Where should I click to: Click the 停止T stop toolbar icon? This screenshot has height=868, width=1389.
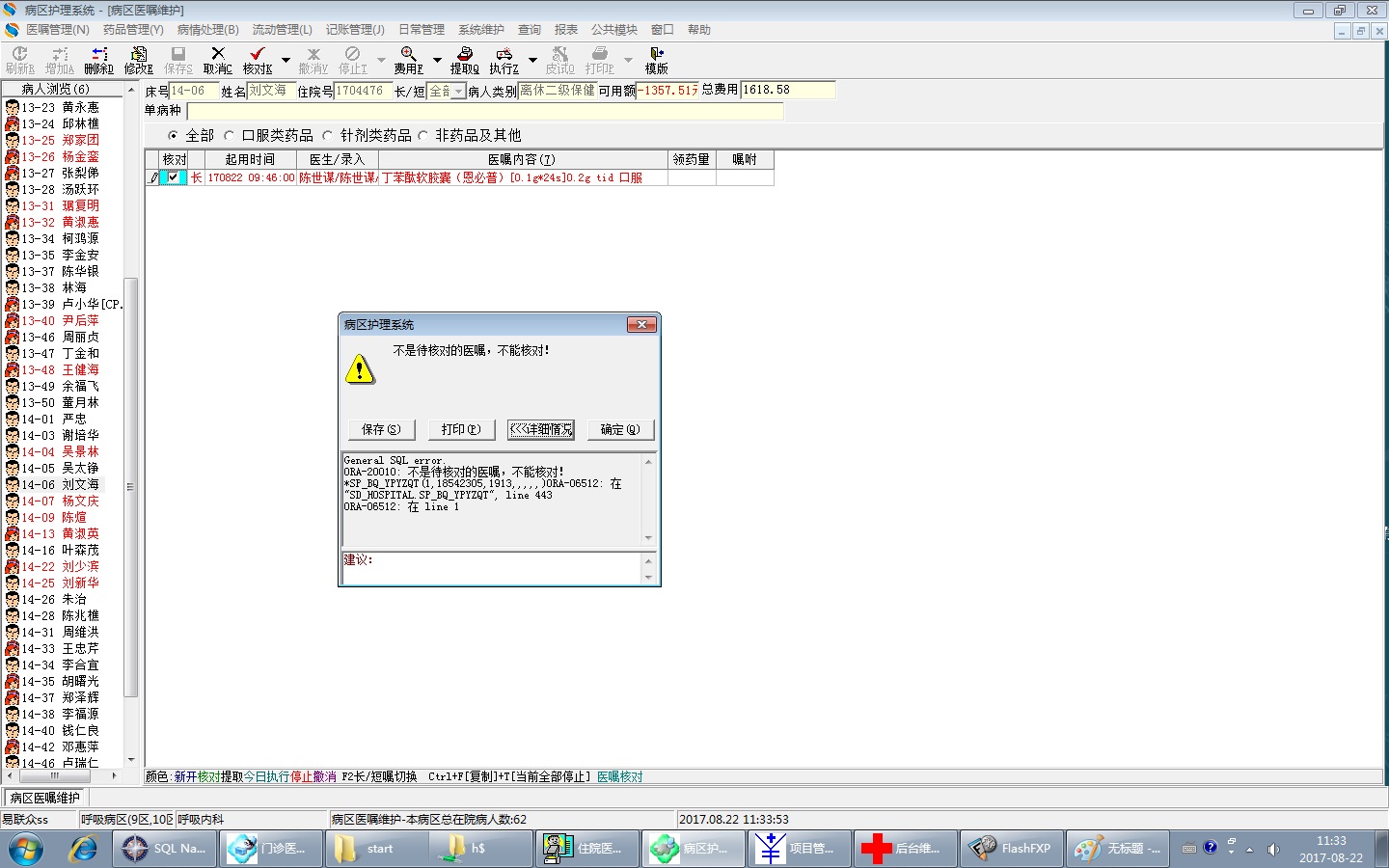click(x=352, y=60)
